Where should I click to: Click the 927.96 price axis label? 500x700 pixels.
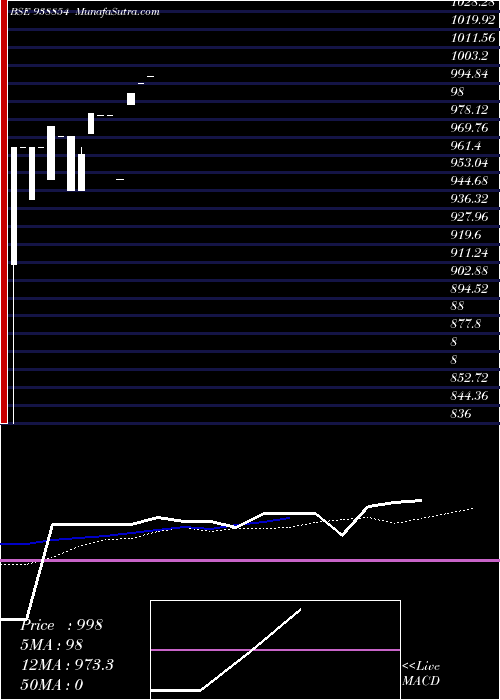click(x=470, y=217)
